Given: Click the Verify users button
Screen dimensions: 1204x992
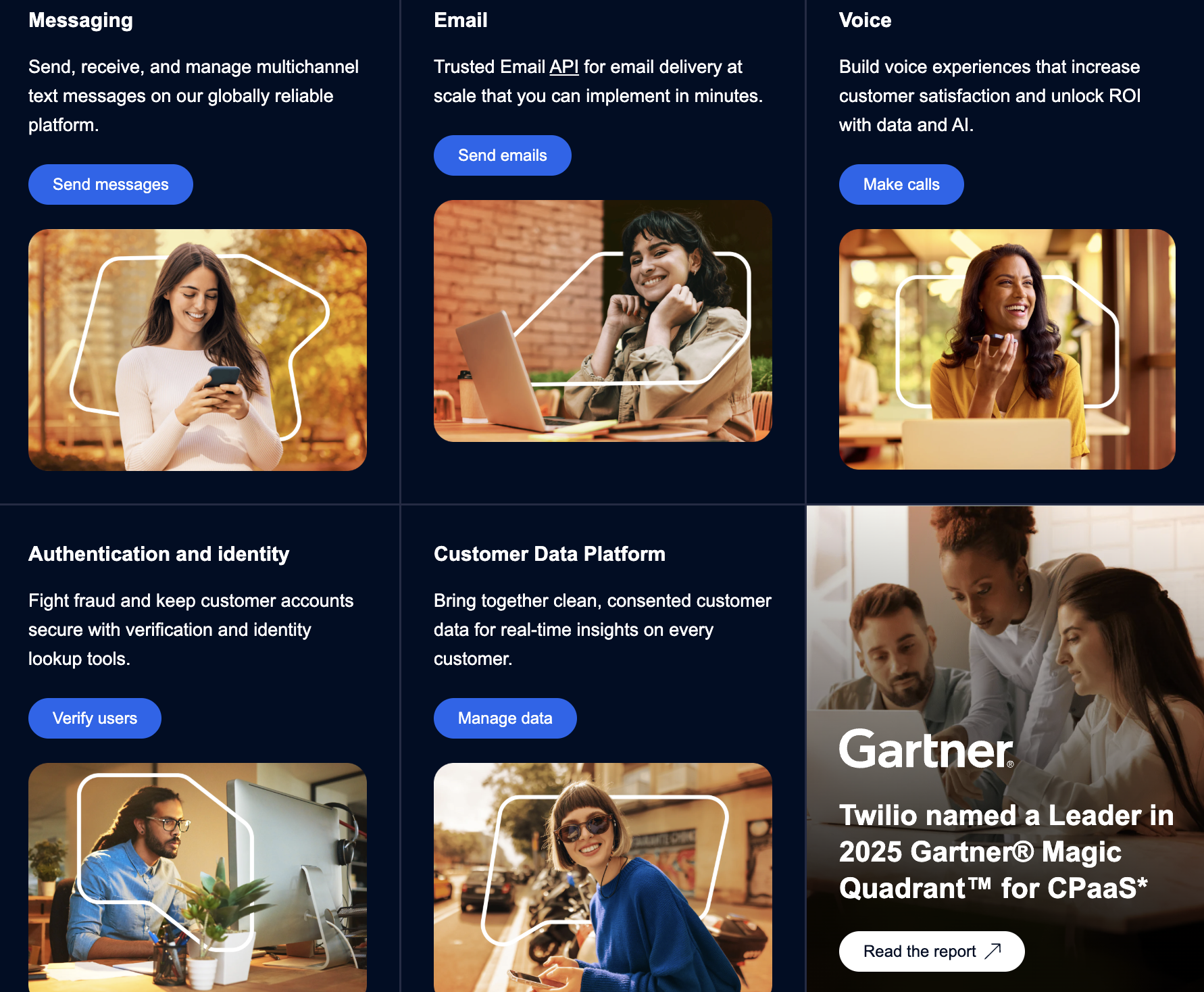Looking at the screenshot, I should (x=95, y=718).
